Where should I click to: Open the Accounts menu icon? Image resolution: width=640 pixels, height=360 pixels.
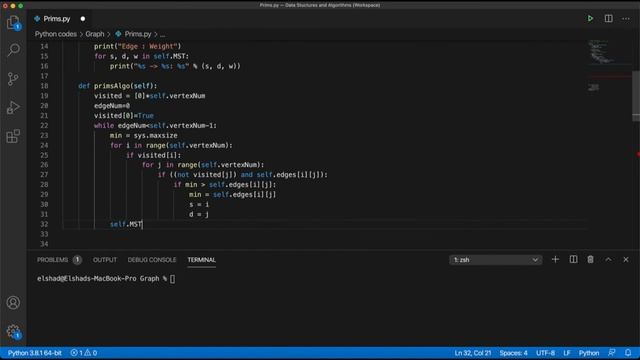13,303
